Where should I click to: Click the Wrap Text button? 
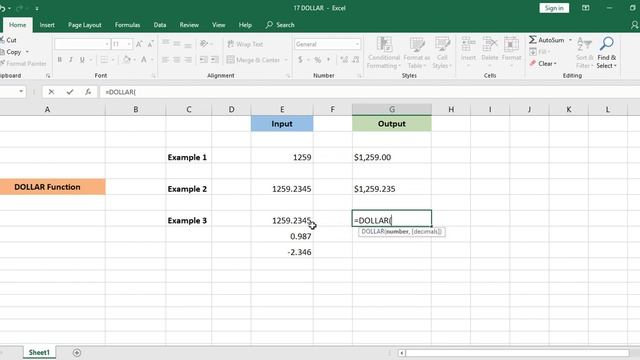click(245, 44)
